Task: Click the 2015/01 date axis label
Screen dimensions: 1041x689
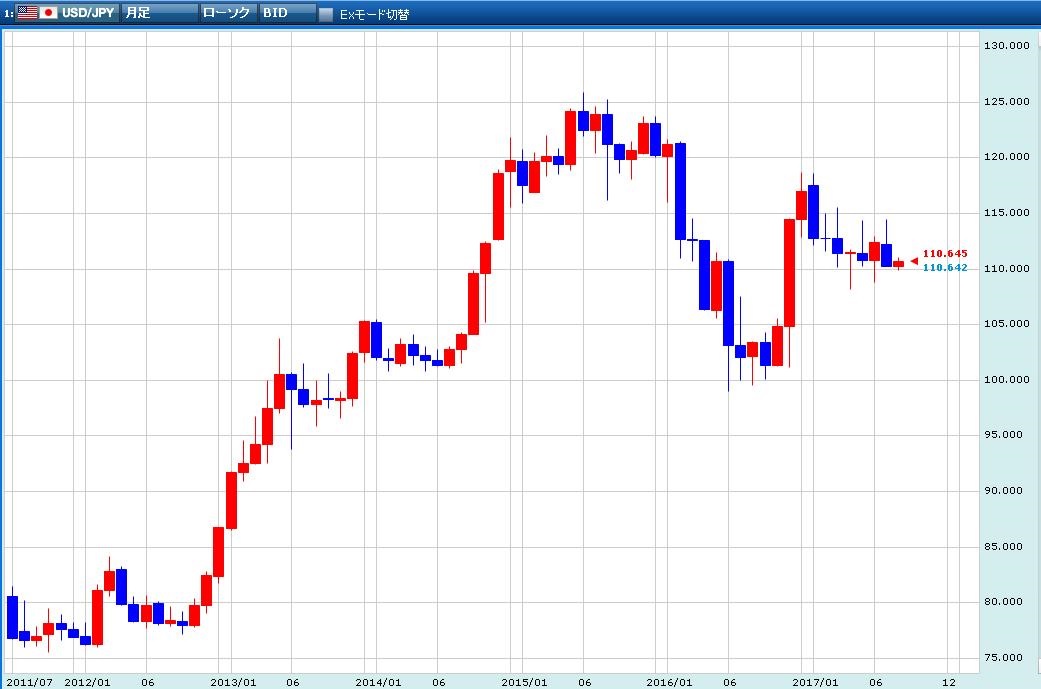Action: (524, 682)
